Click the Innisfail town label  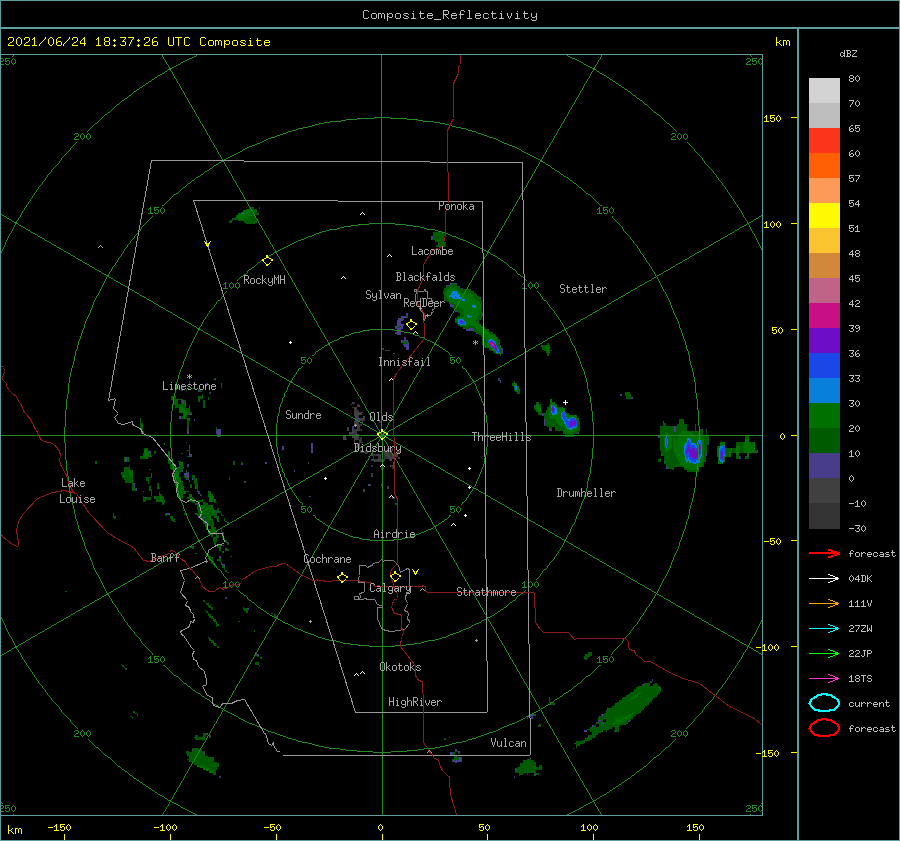pyautogui.click(x=404, y=362)
